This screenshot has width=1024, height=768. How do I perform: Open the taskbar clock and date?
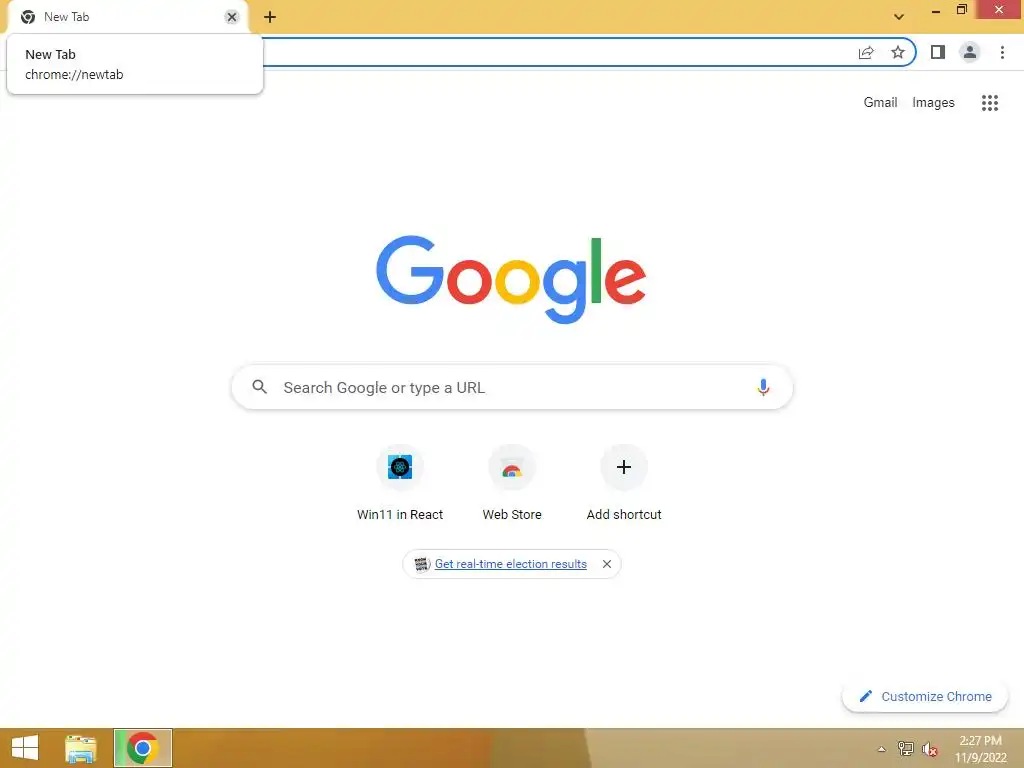tap(980, 749)
